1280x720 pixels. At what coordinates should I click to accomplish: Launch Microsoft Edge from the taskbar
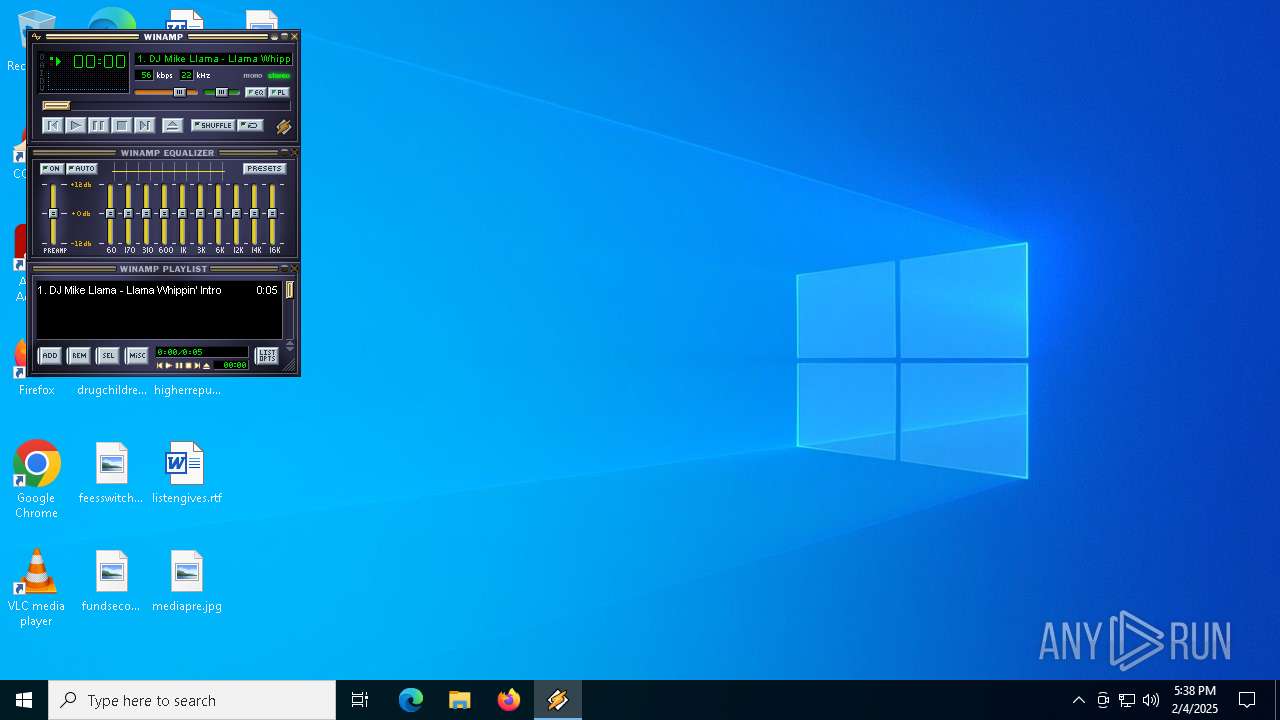click(411, 700)
